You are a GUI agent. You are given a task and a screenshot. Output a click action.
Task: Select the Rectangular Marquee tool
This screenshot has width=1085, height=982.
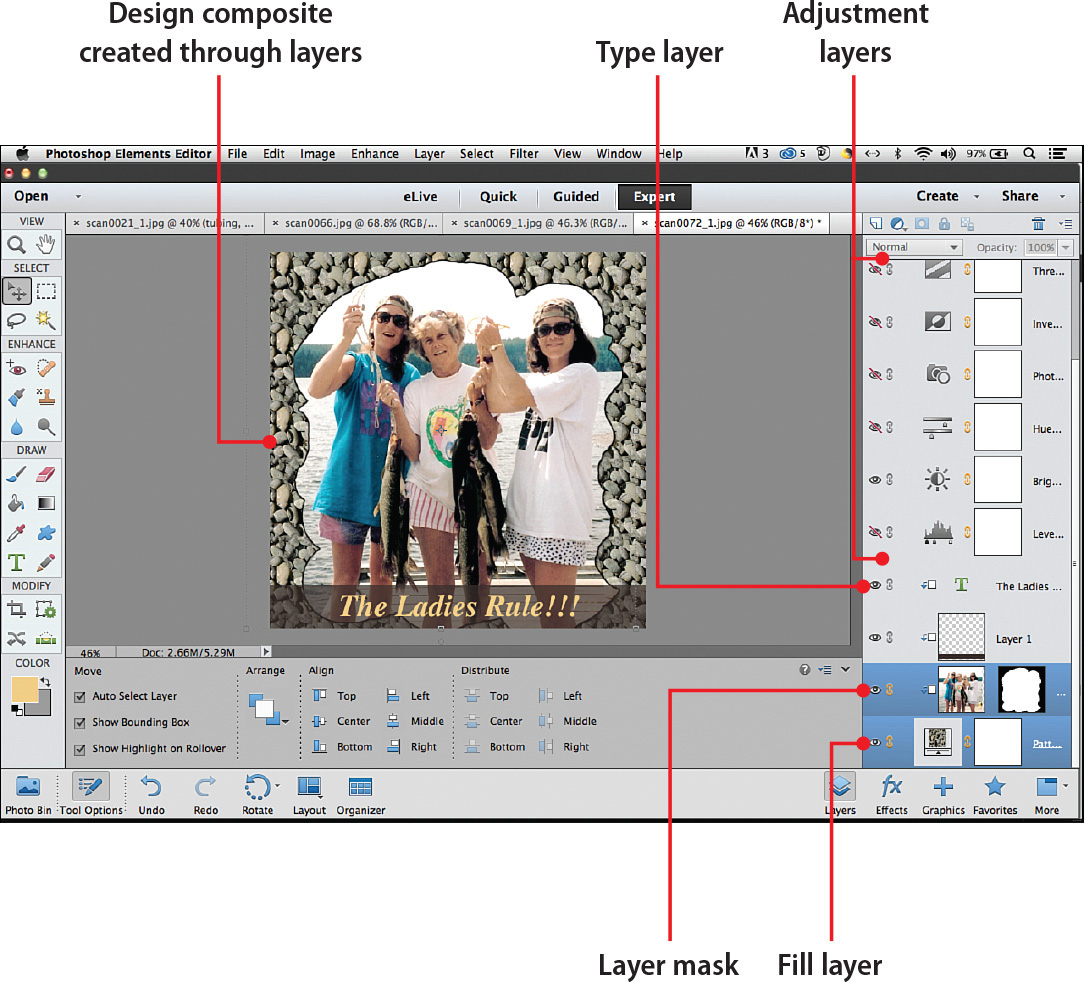point(46,291)
